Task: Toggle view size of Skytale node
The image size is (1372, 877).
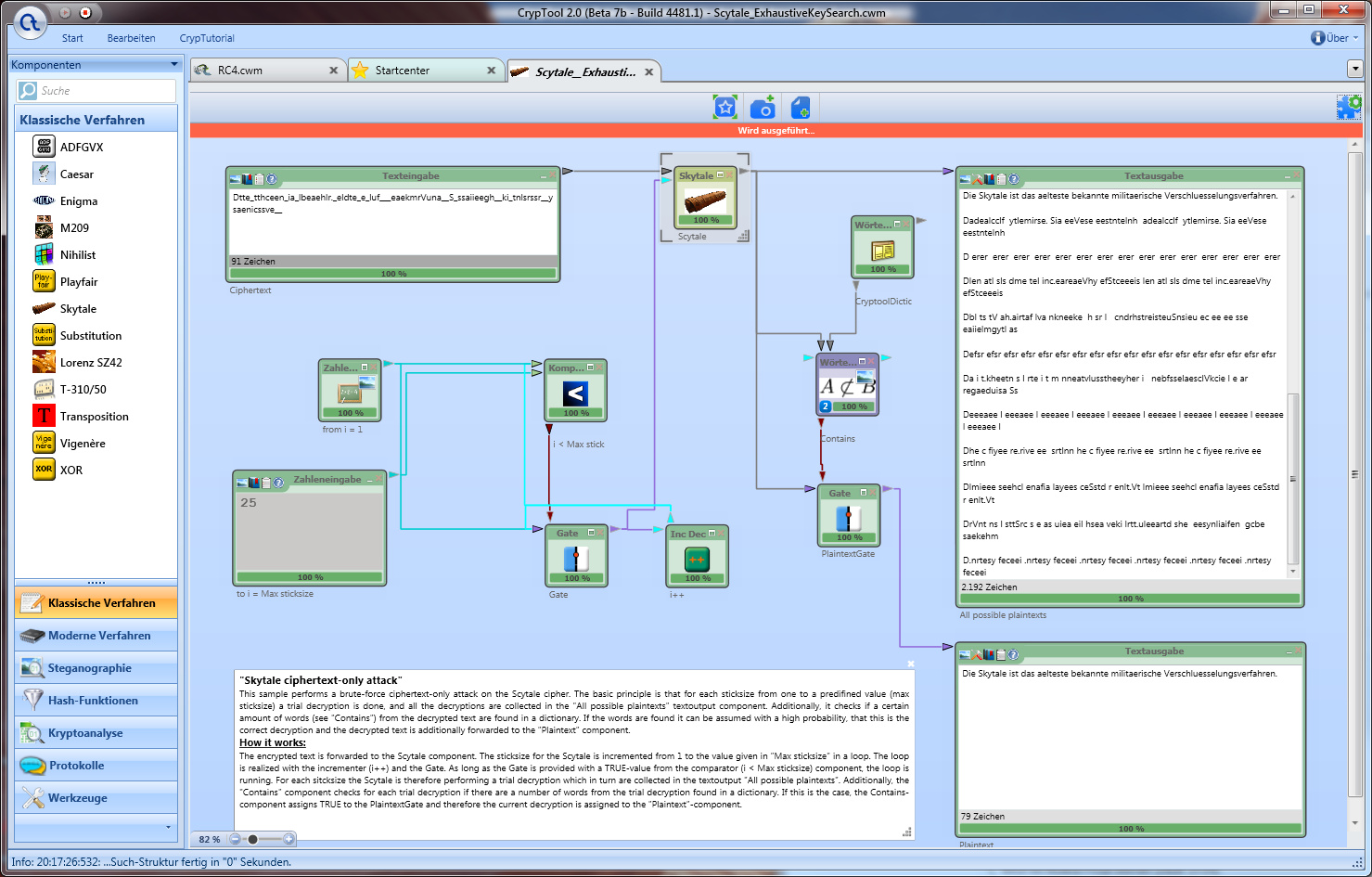Action: (x=720, y=175)
